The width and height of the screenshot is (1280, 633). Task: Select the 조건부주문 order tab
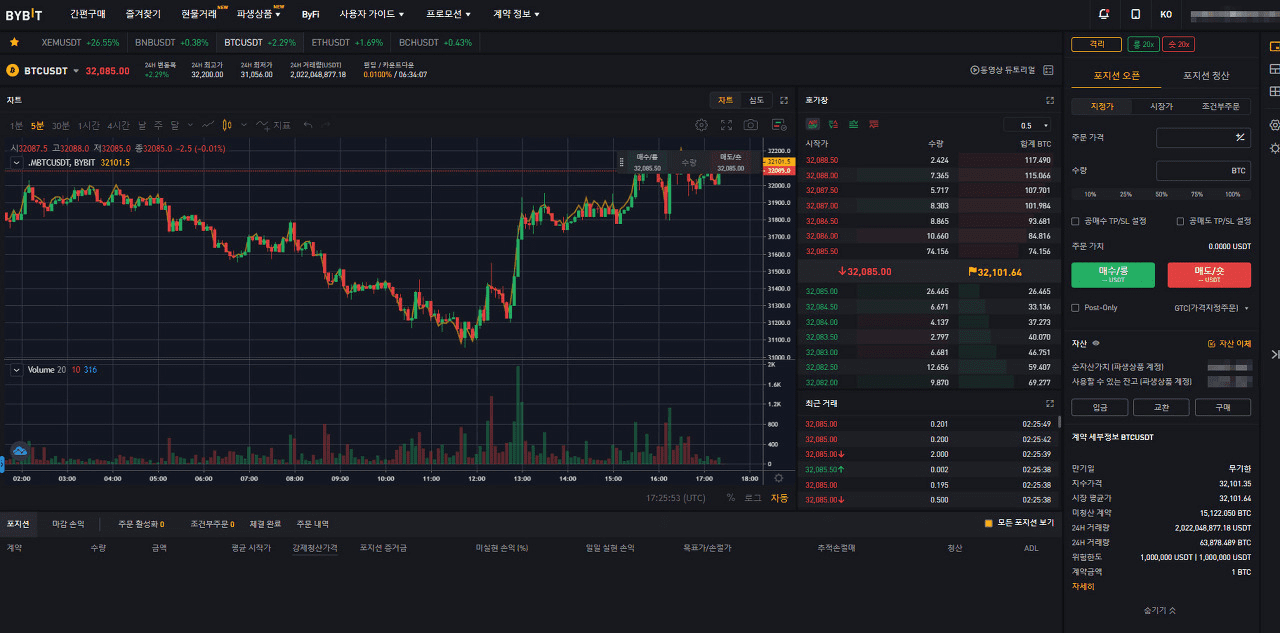[1220, 106]
